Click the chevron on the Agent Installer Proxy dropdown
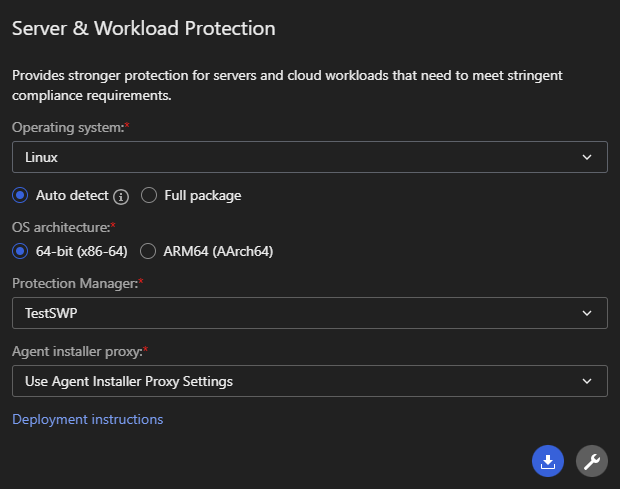Screen dimensions: 620x489 (586, 381)
